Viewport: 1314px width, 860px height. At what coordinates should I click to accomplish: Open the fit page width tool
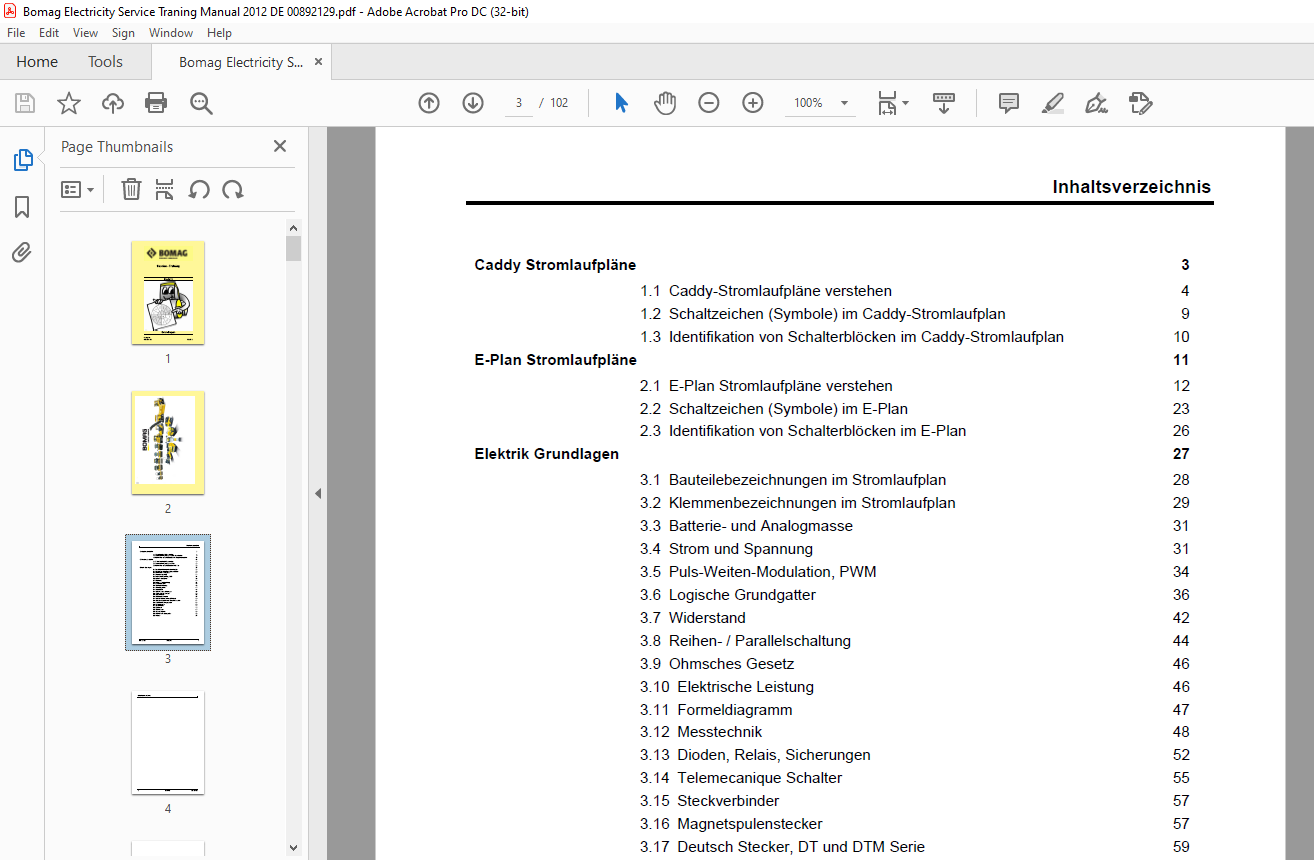coord(887,103)
